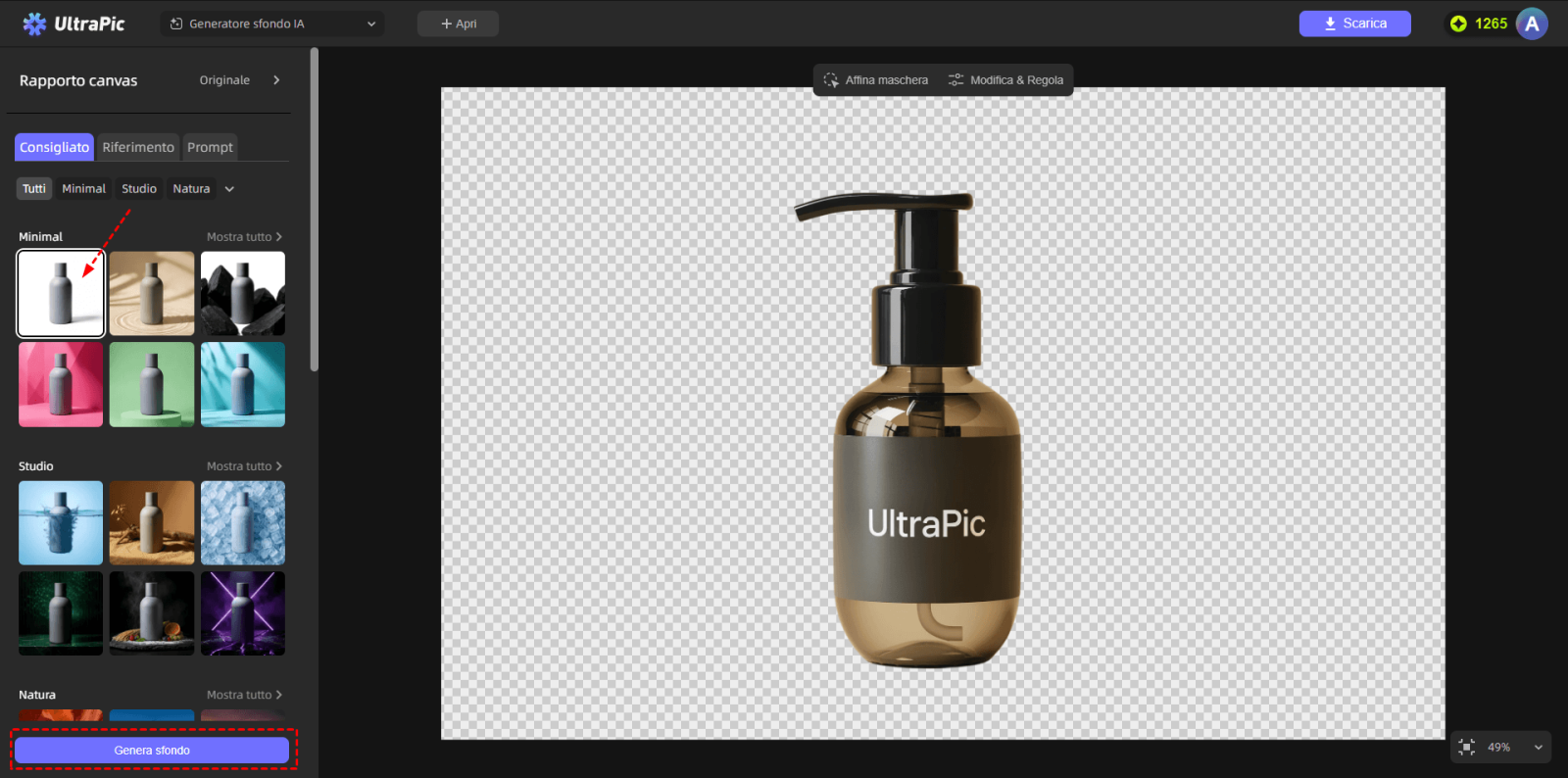Screen dimensions: 1568x778
Task: Select the Natura category filter
Action: pyautogui.click(x=191, y=188)
